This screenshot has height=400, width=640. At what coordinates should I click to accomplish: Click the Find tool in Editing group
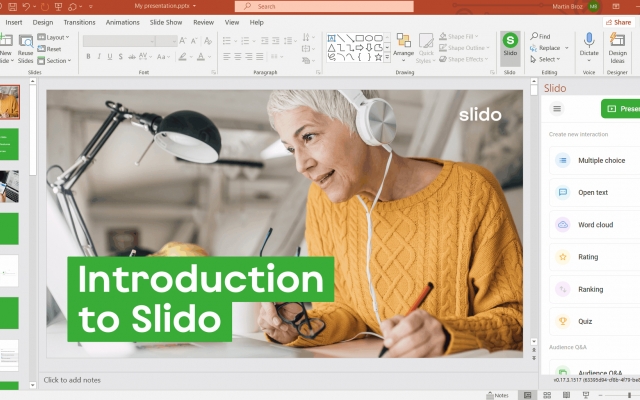tap(540, 36)
